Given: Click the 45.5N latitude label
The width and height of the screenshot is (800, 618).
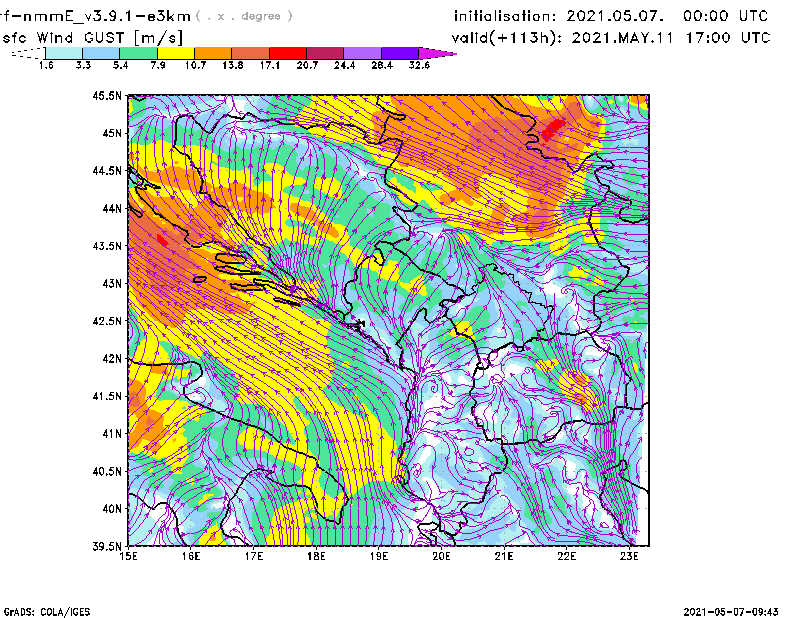Looking at the screenshot, I should pyautogui.click(x=107, y=95).
